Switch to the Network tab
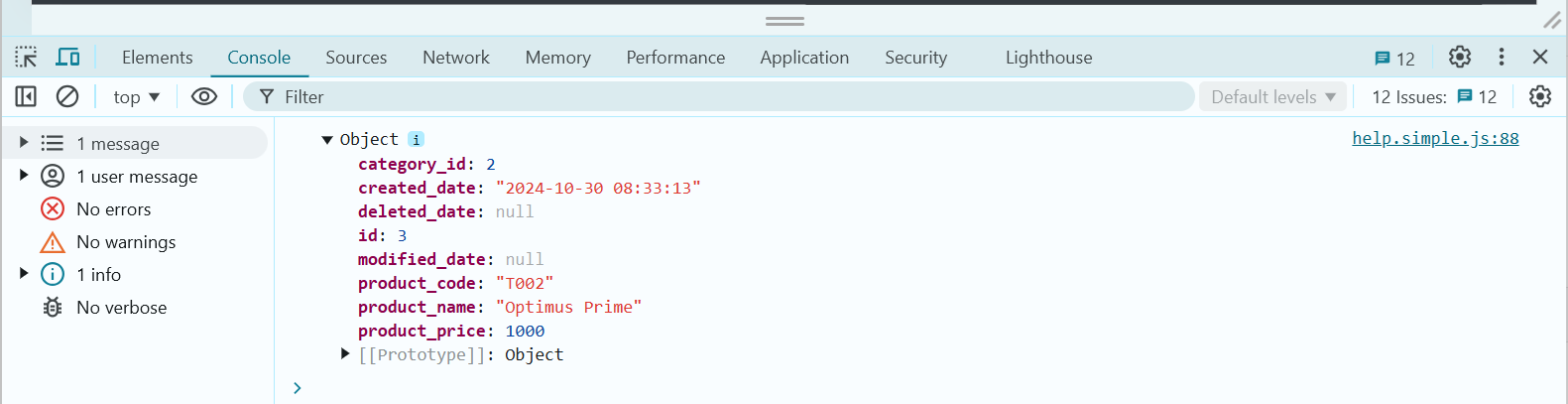1568x404 pixels. [x=455, y=58]
